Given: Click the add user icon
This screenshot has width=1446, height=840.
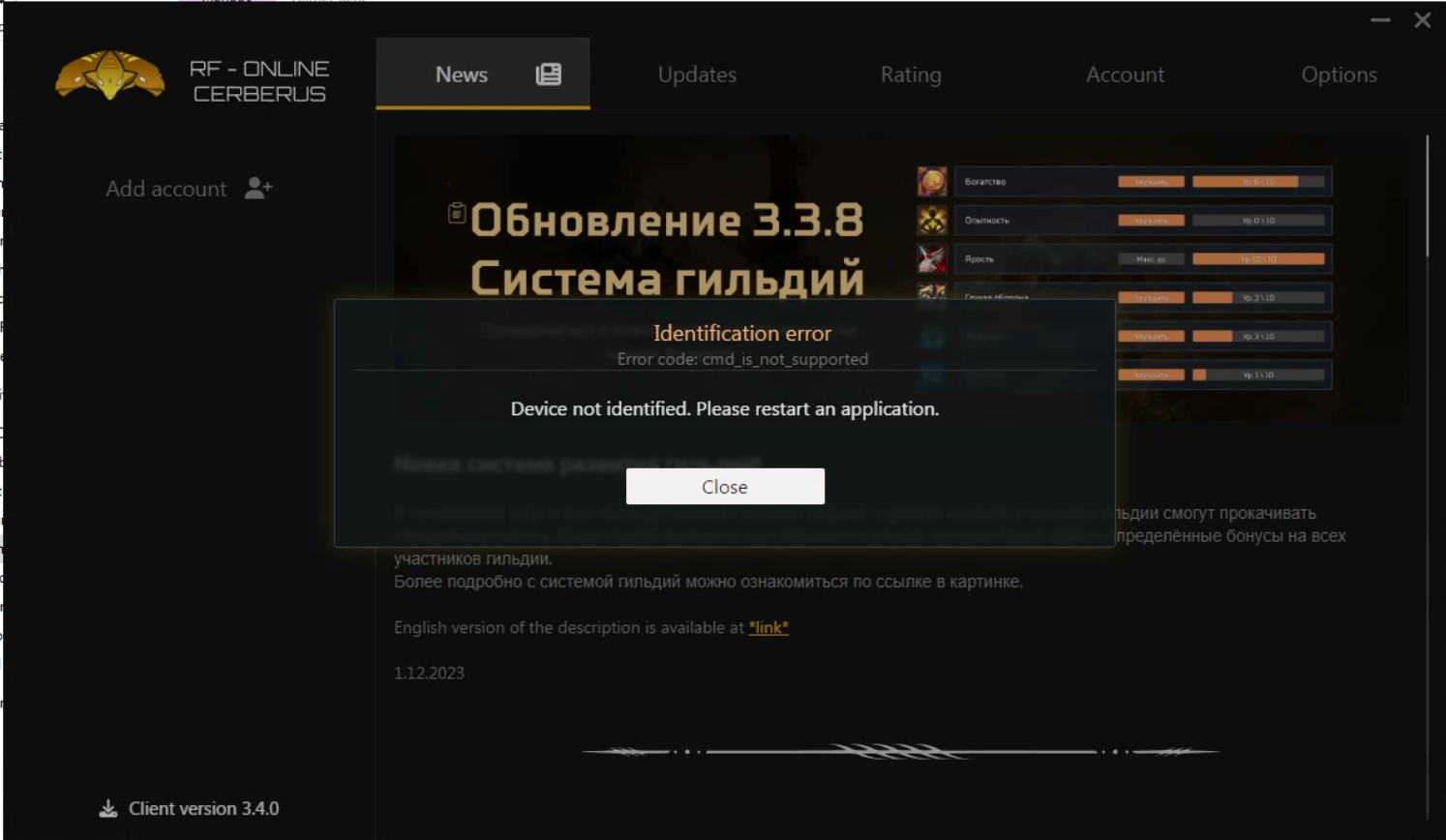Looking at the screenshot, I should (x=258, y=188).
